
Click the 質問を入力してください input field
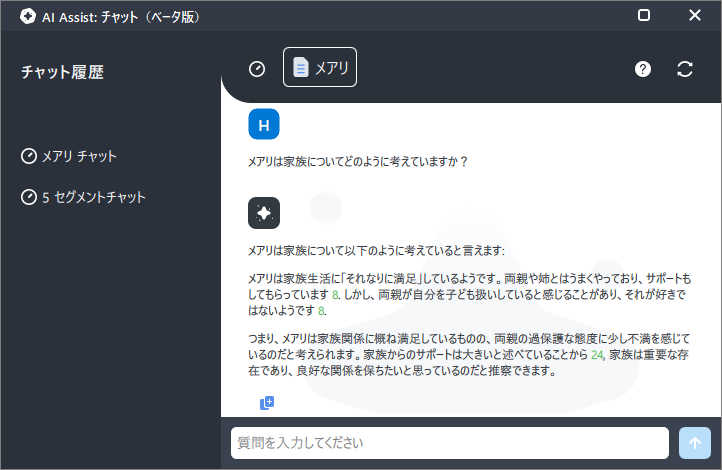pyautogui.click(x=450, y=443)
